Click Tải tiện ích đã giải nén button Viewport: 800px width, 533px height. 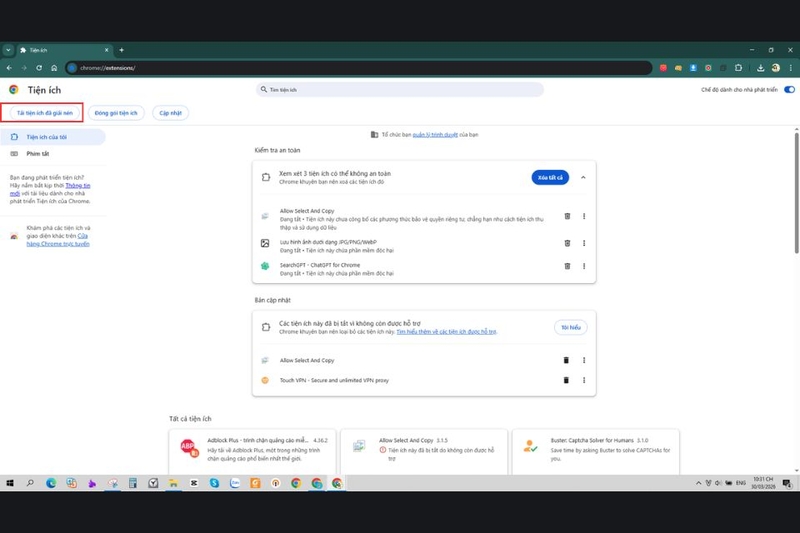click(x=45, y=113)
